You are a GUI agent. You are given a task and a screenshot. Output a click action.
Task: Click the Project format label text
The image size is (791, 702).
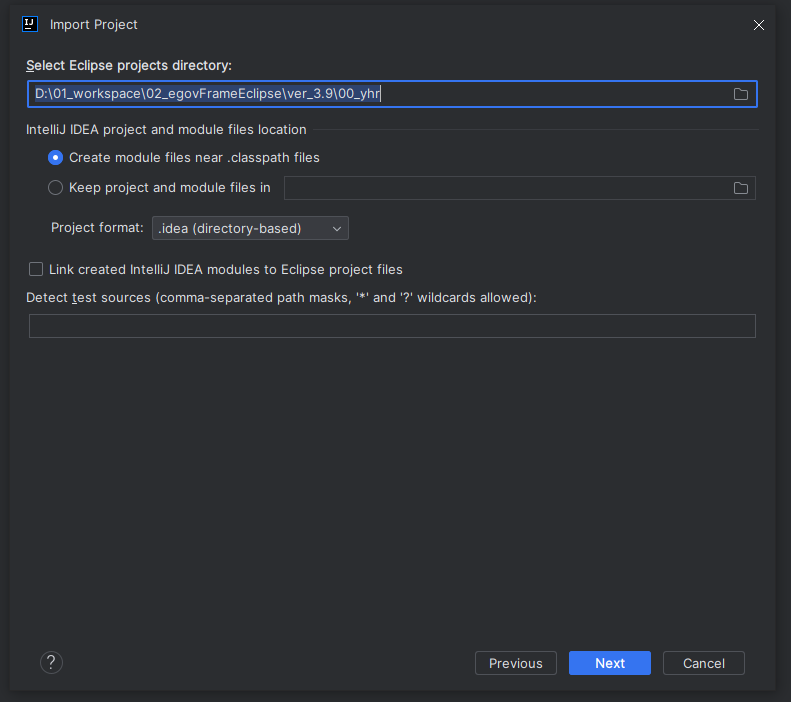[x=97, y=228]
